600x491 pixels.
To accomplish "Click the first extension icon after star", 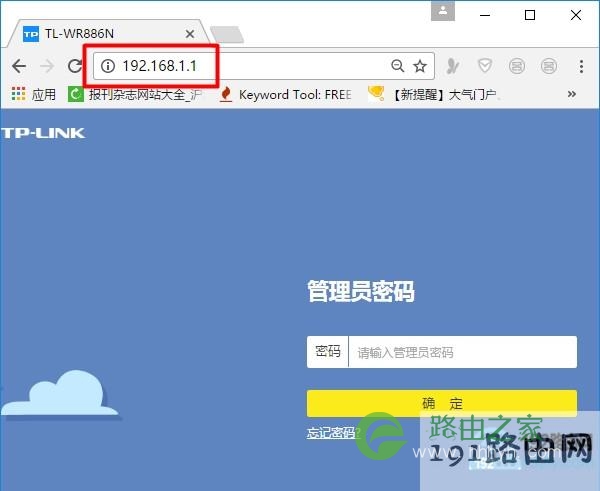I will pos(453,66).
